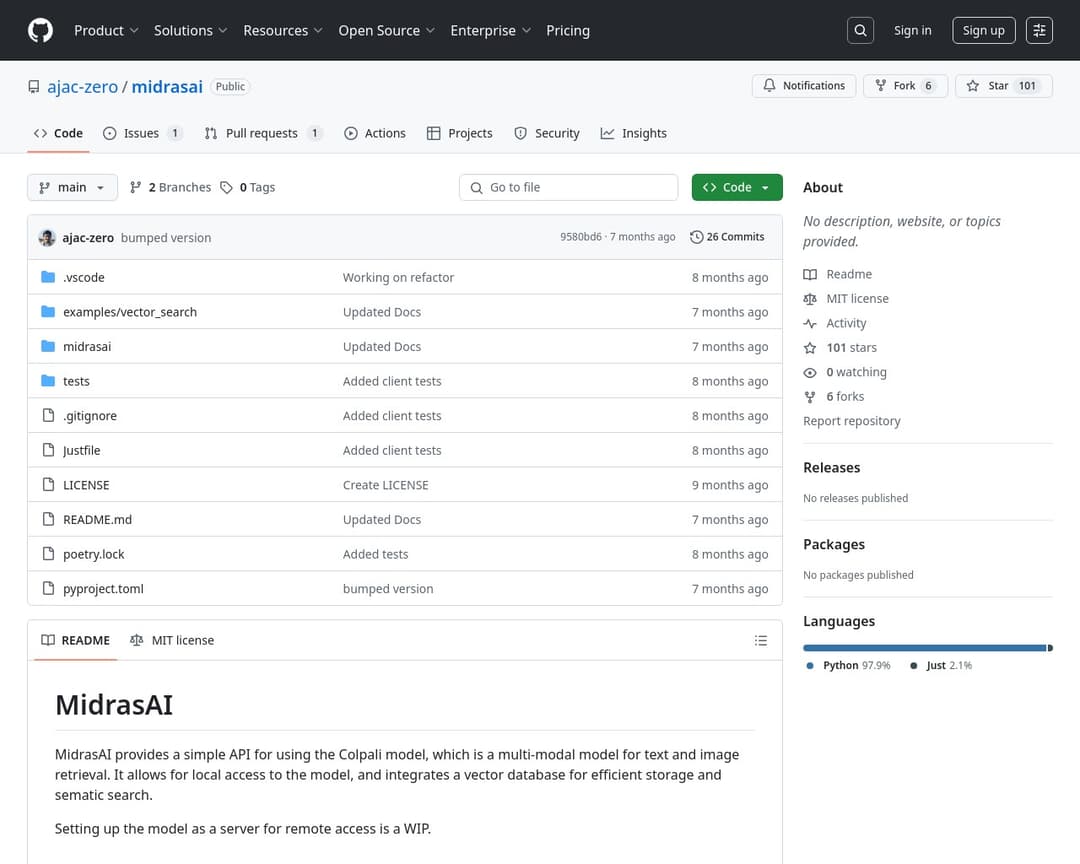Open the Issues tab
The image size is (1080, 864).
click(x=143, y=134)
